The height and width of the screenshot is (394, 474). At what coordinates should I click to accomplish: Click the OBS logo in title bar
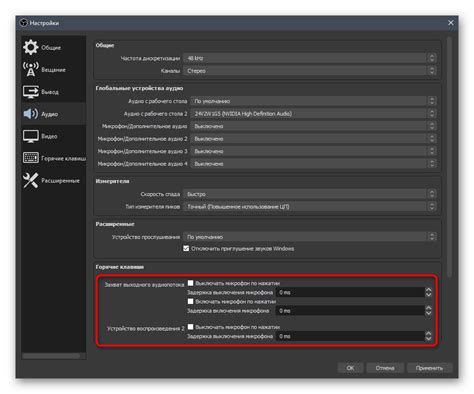tap(24, 23)
